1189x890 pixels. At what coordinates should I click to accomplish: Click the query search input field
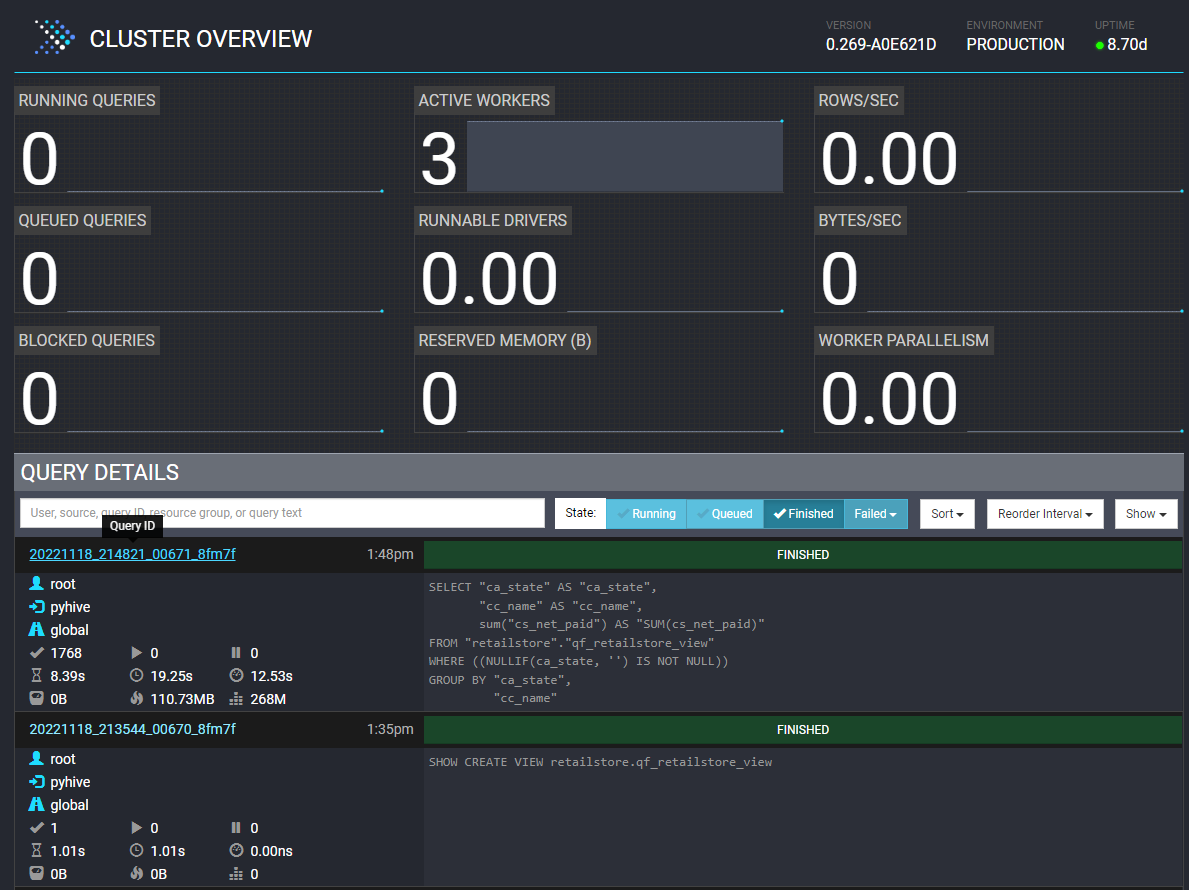(x=282, y=513)
